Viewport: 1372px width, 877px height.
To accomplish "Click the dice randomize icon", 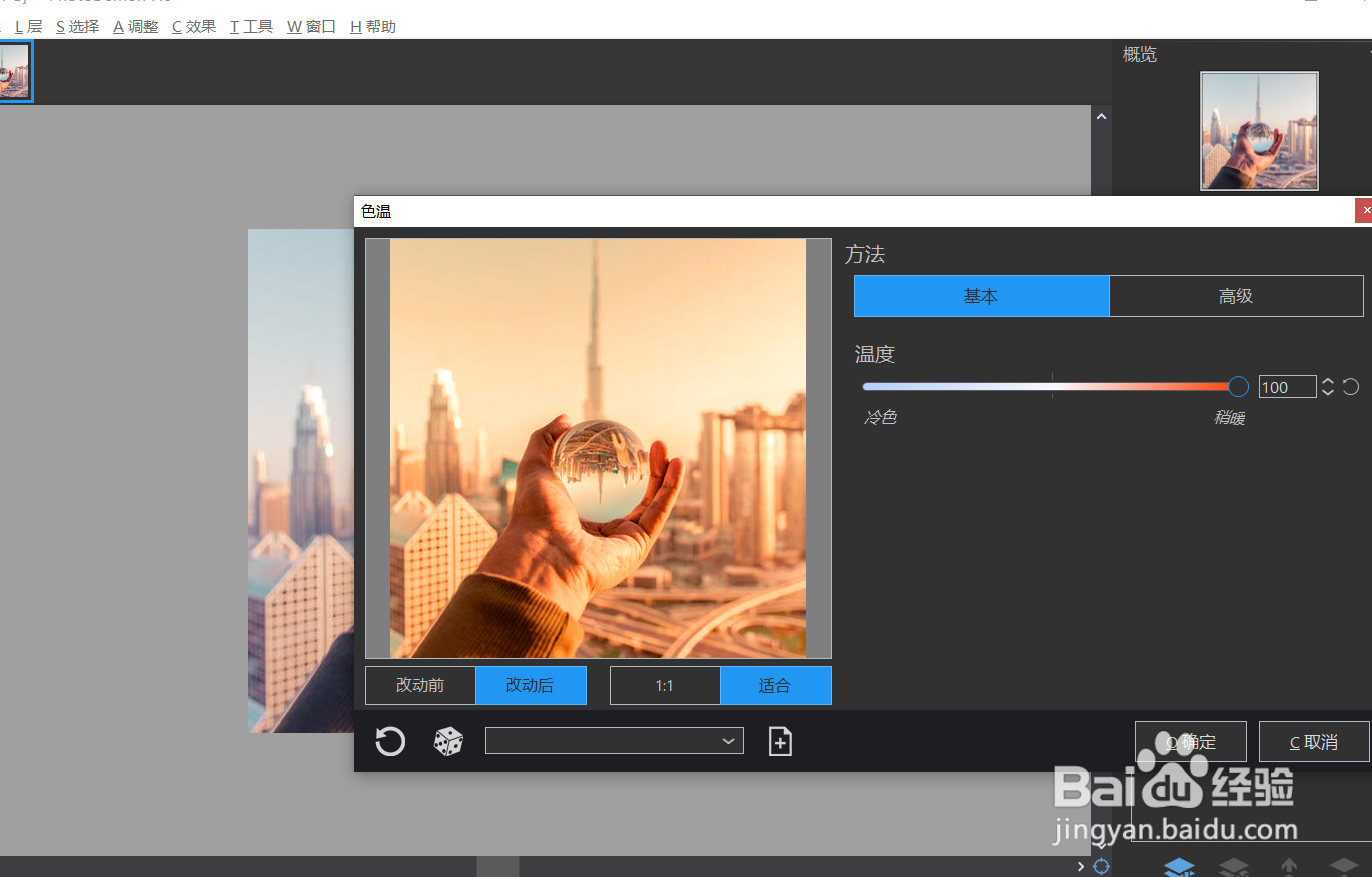I will [448, 741].
